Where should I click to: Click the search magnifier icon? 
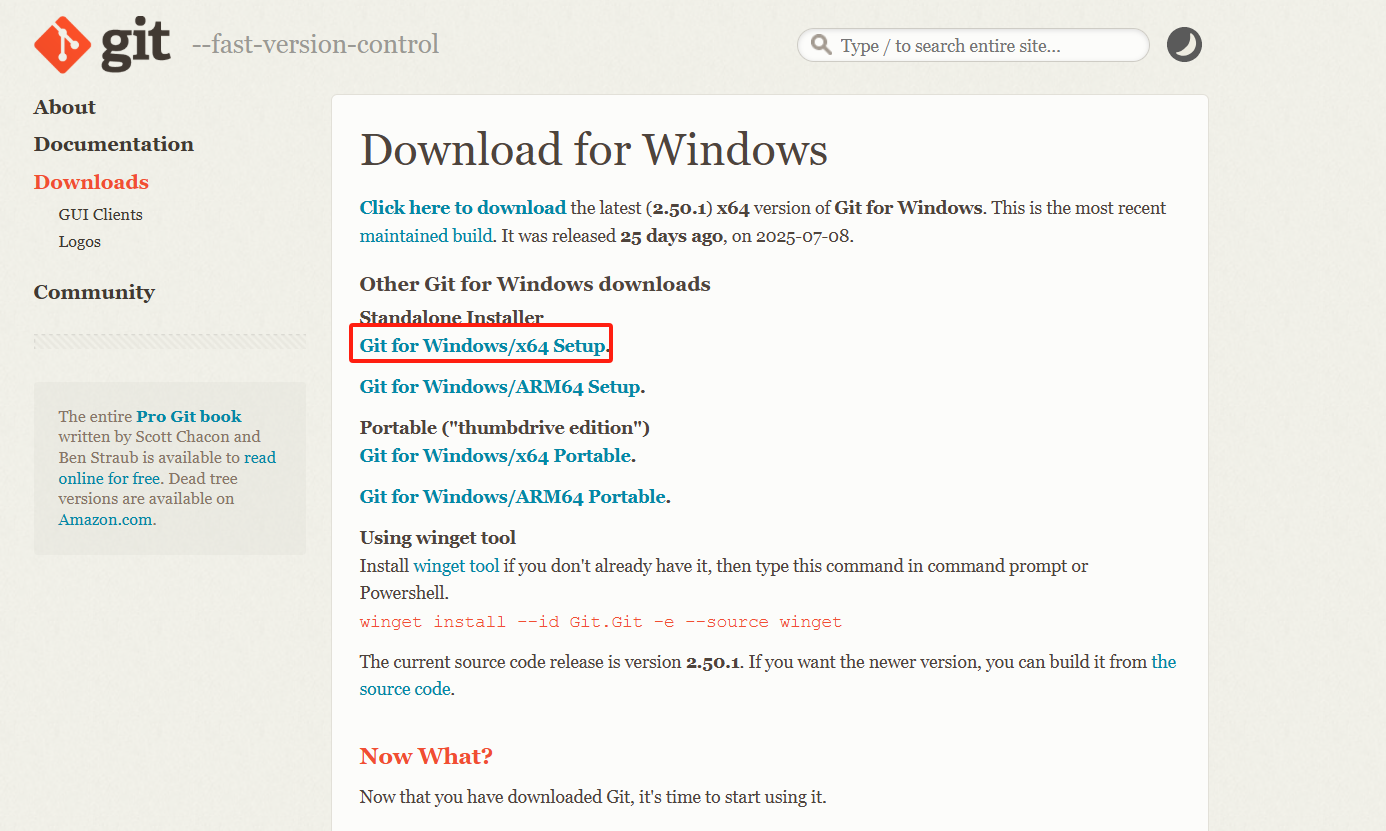(822, 45)
